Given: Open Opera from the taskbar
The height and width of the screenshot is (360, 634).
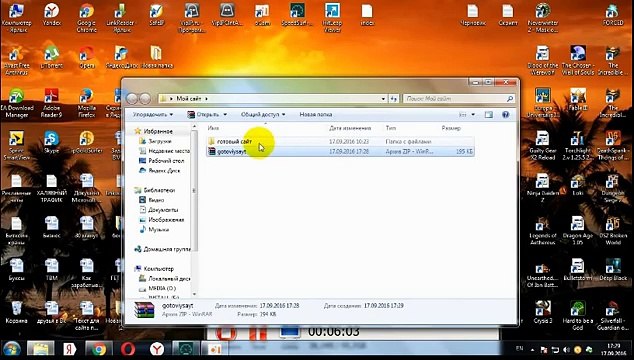Looking at the screenshot, I should (x=127, y=349).
